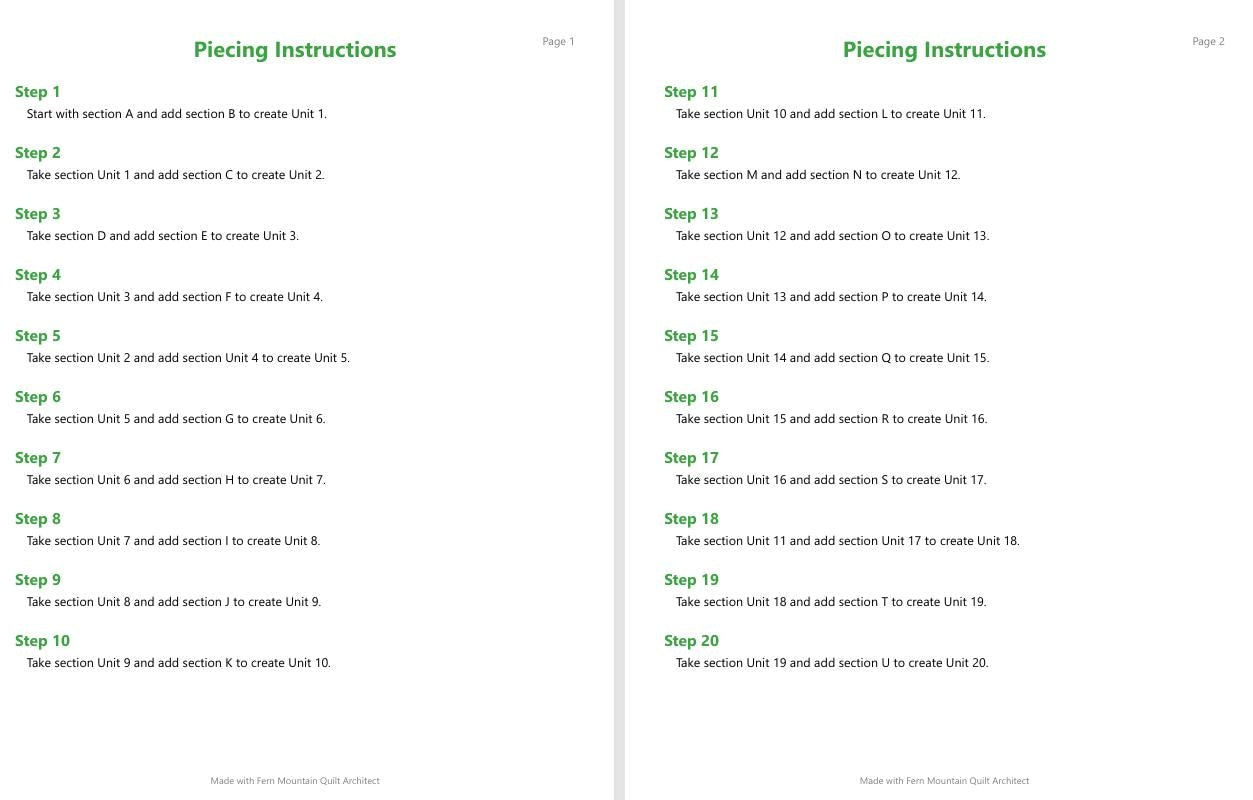The image size is (1253, 800).
Task: Click the Step 20 heading
Action: tap(691, 641)
